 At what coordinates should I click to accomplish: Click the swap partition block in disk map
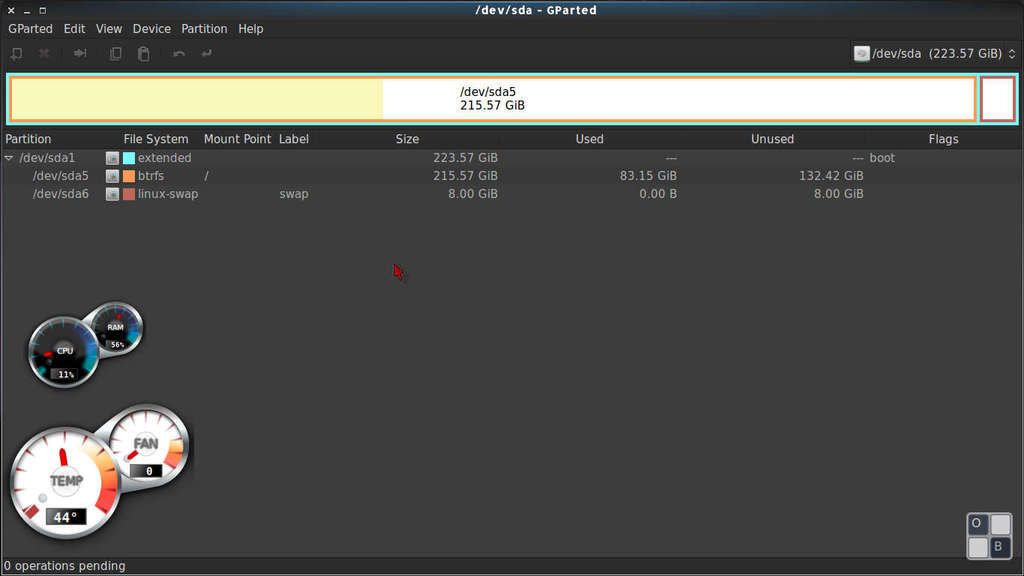pos(997,99)
